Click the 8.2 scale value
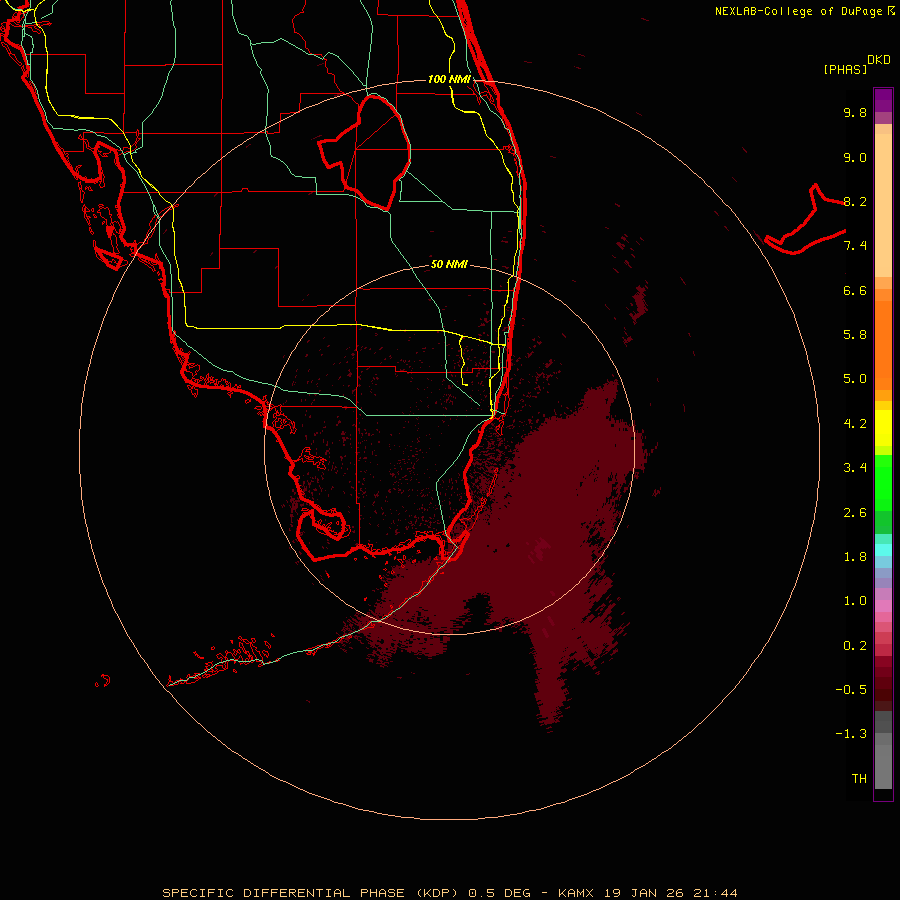 pos(855,201)
